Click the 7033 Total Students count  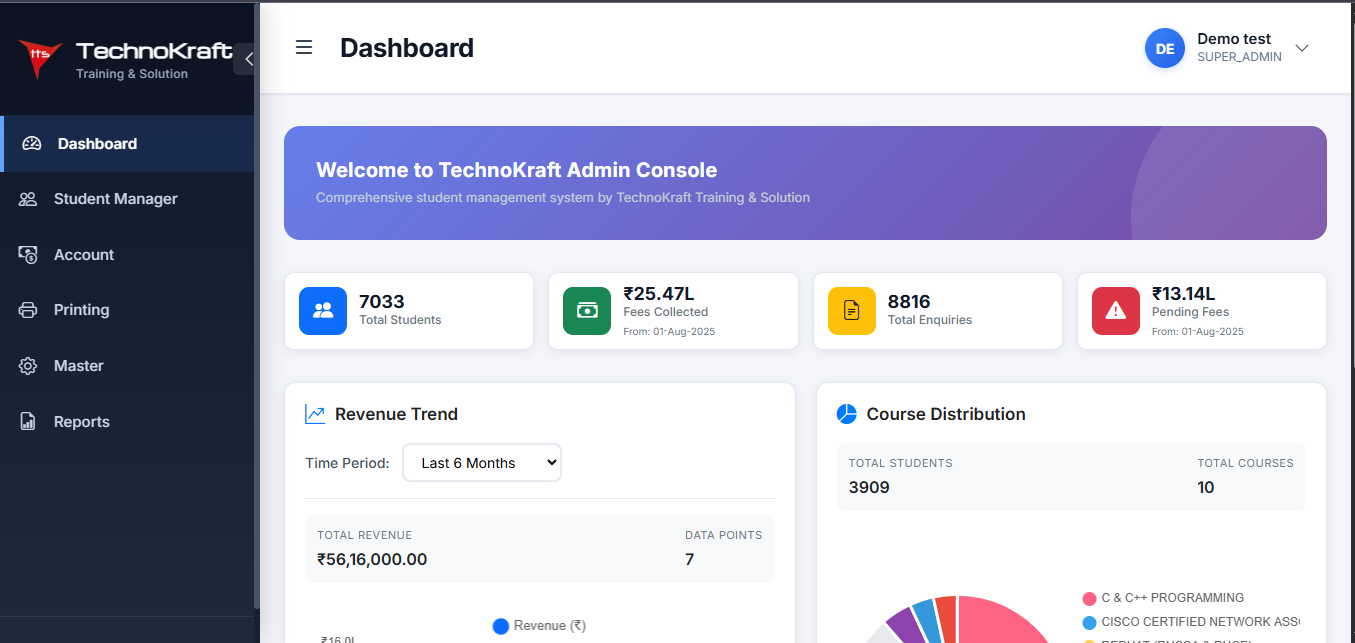click(382, 301)
